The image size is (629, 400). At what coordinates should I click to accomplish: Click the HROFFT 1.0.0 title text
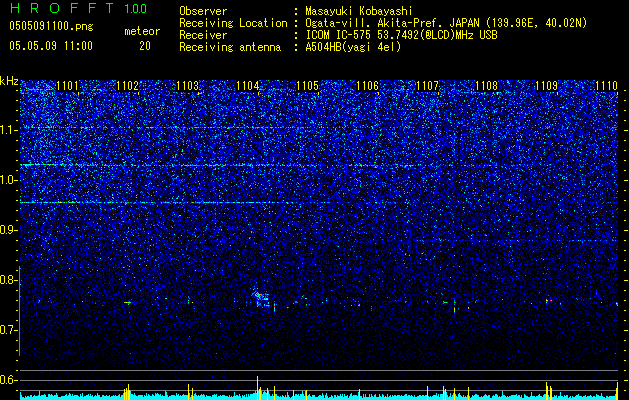pyautogui.click(x=78, y=8)
